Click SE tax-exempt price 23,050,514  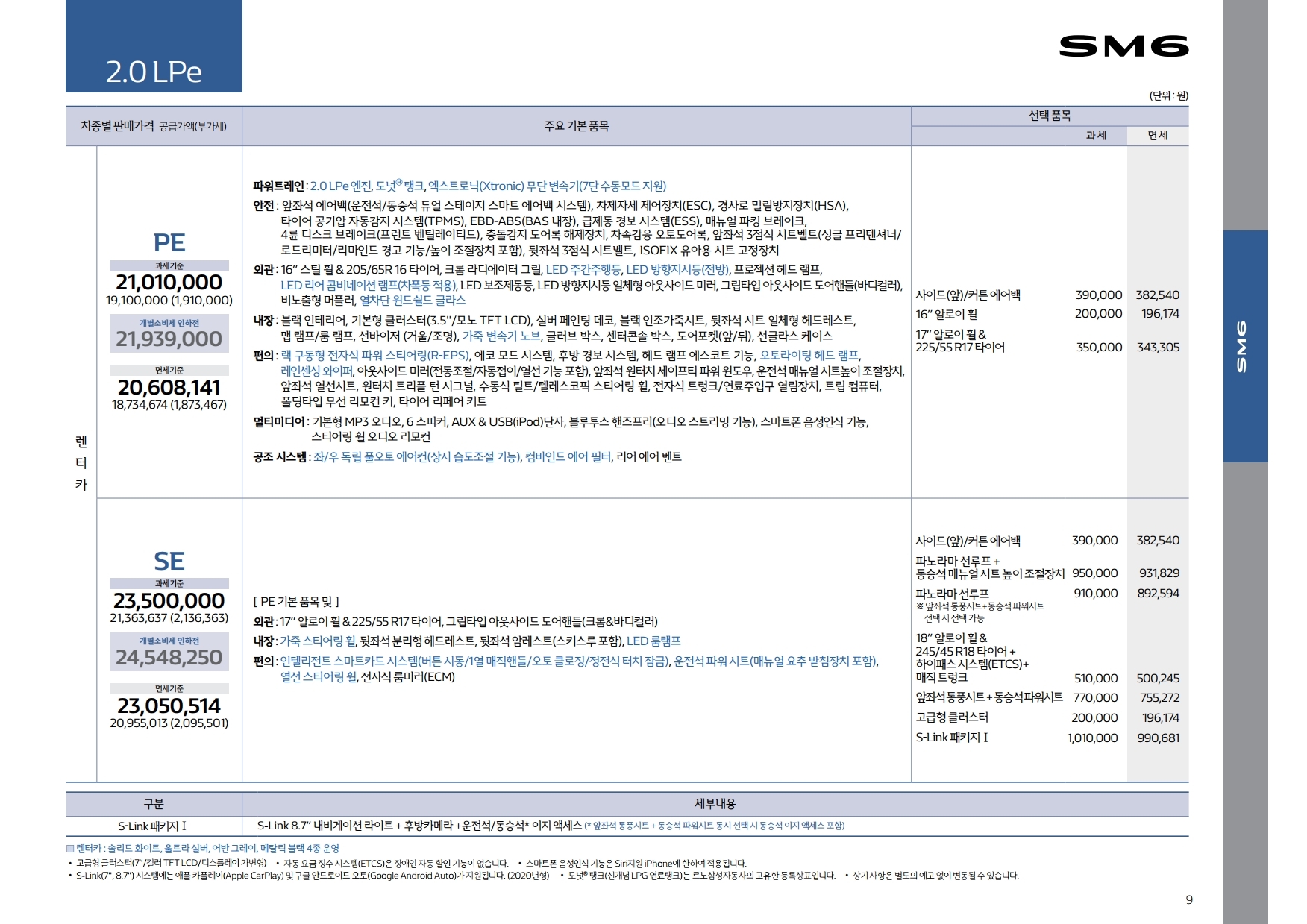(169, 705)
